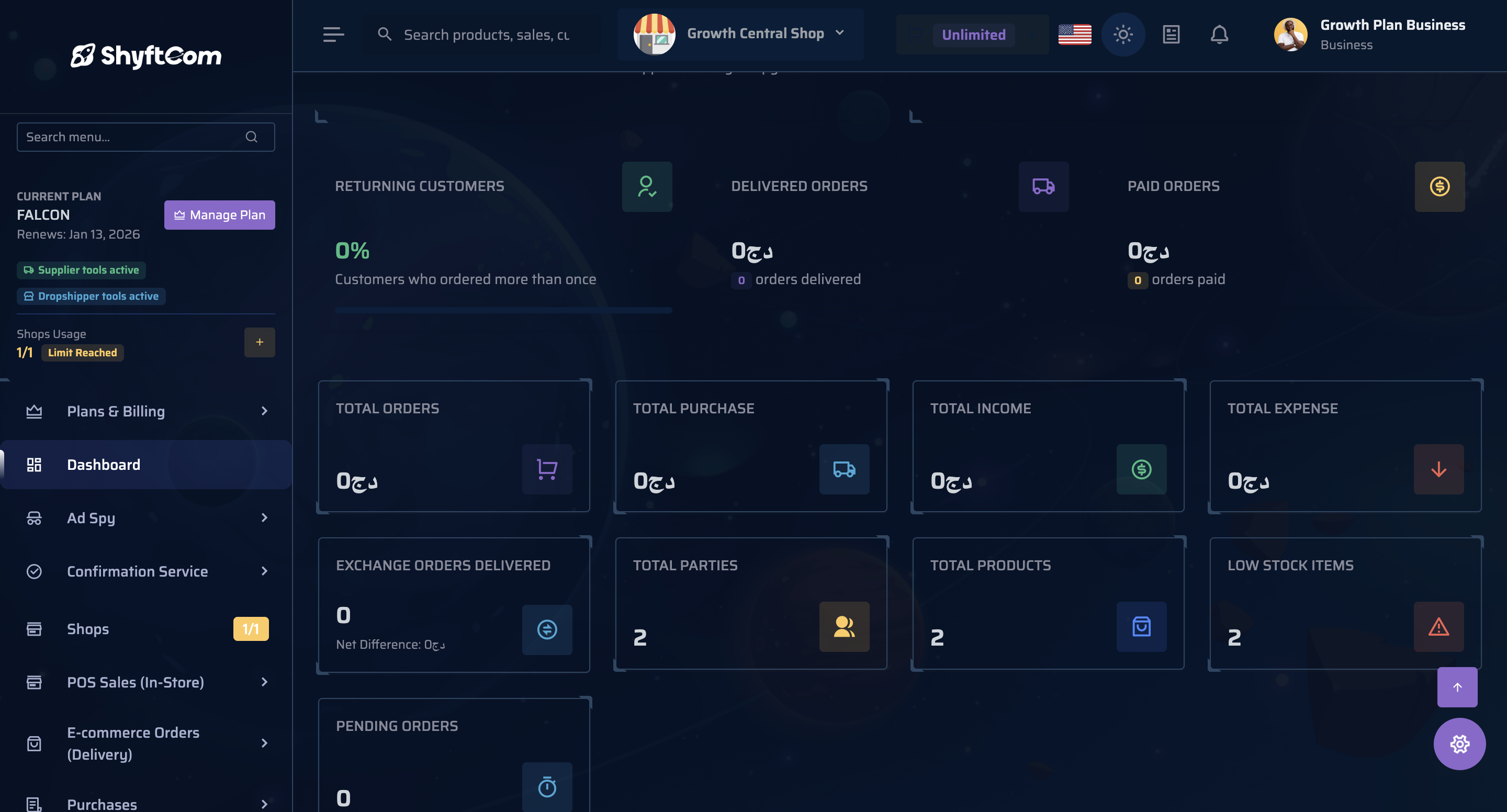
Task: Click the purple settings gear floating button
Action: tap(1459, 743)
